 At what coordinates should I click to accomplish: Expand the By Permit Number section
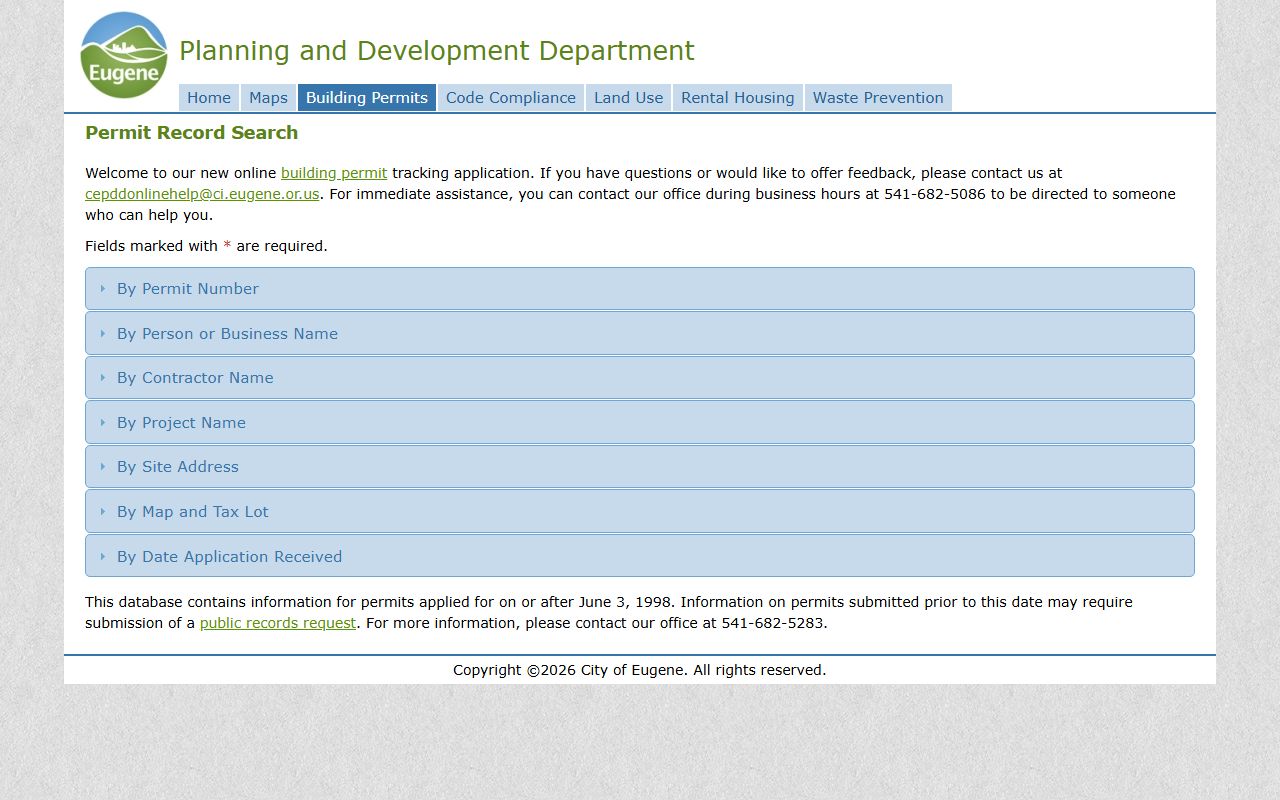tap(640, 289)
